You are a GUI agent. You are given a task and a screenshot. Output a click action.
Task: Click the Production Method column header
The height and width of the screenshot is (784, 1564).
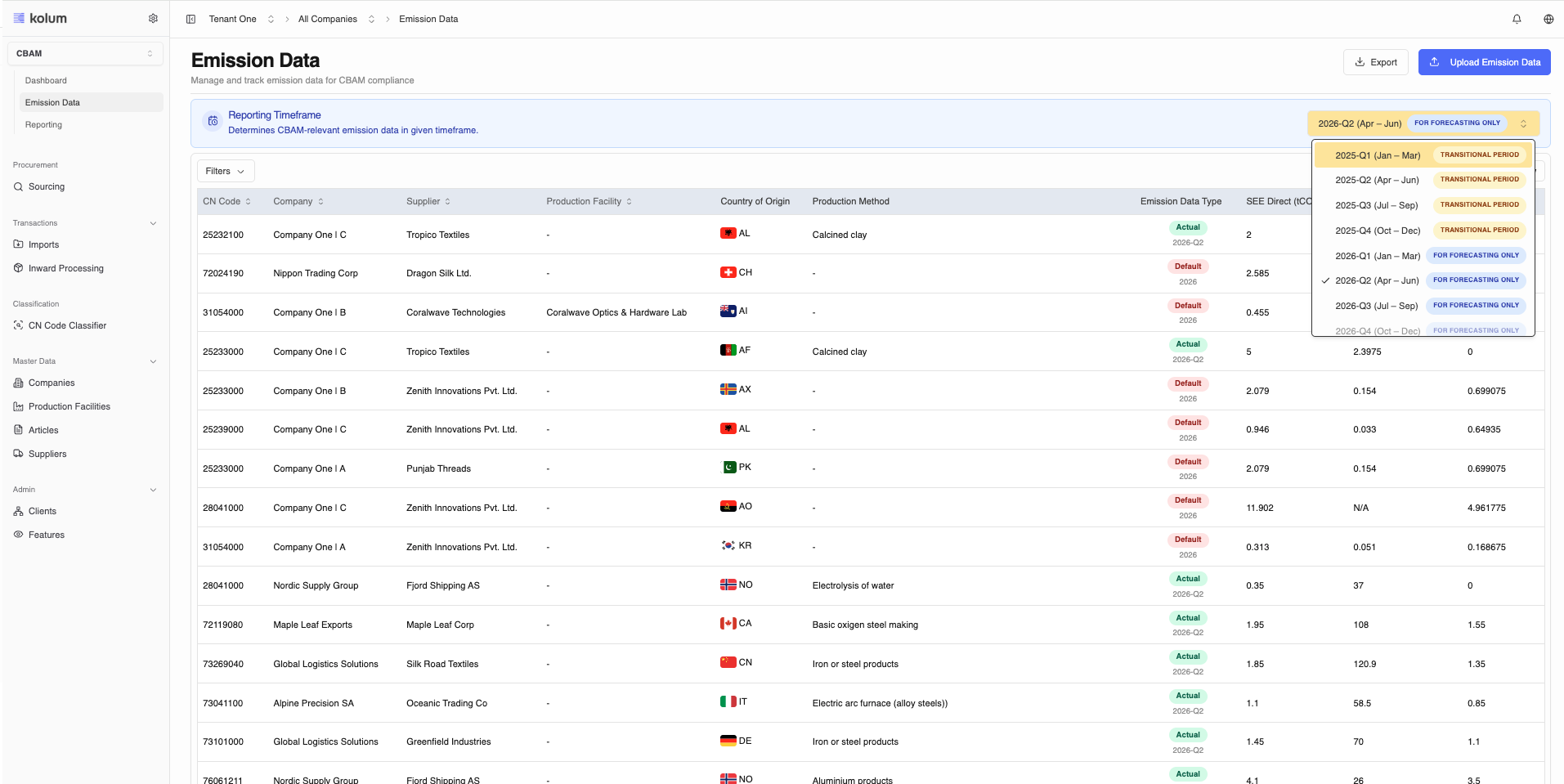[x=850, y=201]
